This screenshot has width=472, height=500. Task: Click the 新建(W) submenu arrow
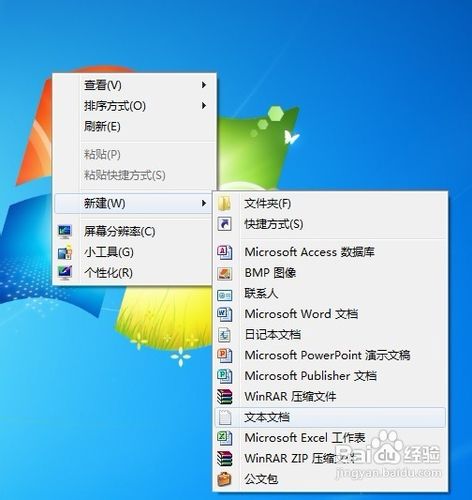tap(204, 203)
